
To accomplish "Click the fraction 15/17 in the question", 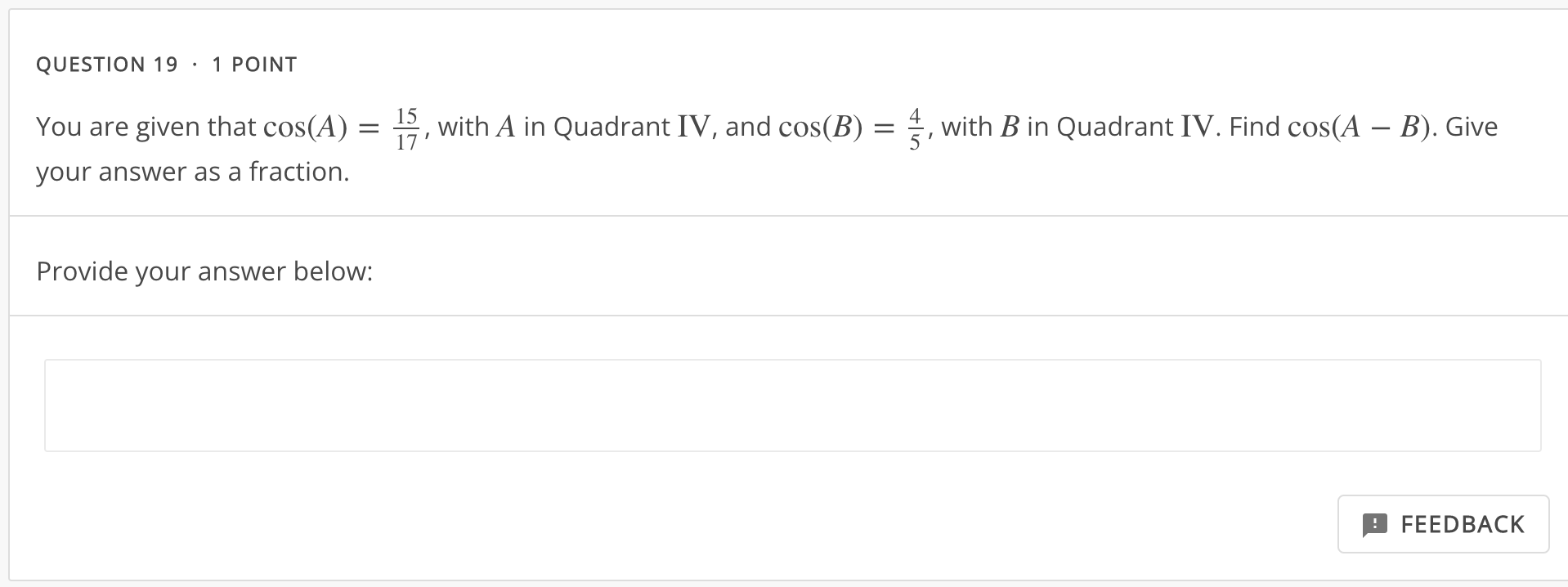I will coord(408,127).
